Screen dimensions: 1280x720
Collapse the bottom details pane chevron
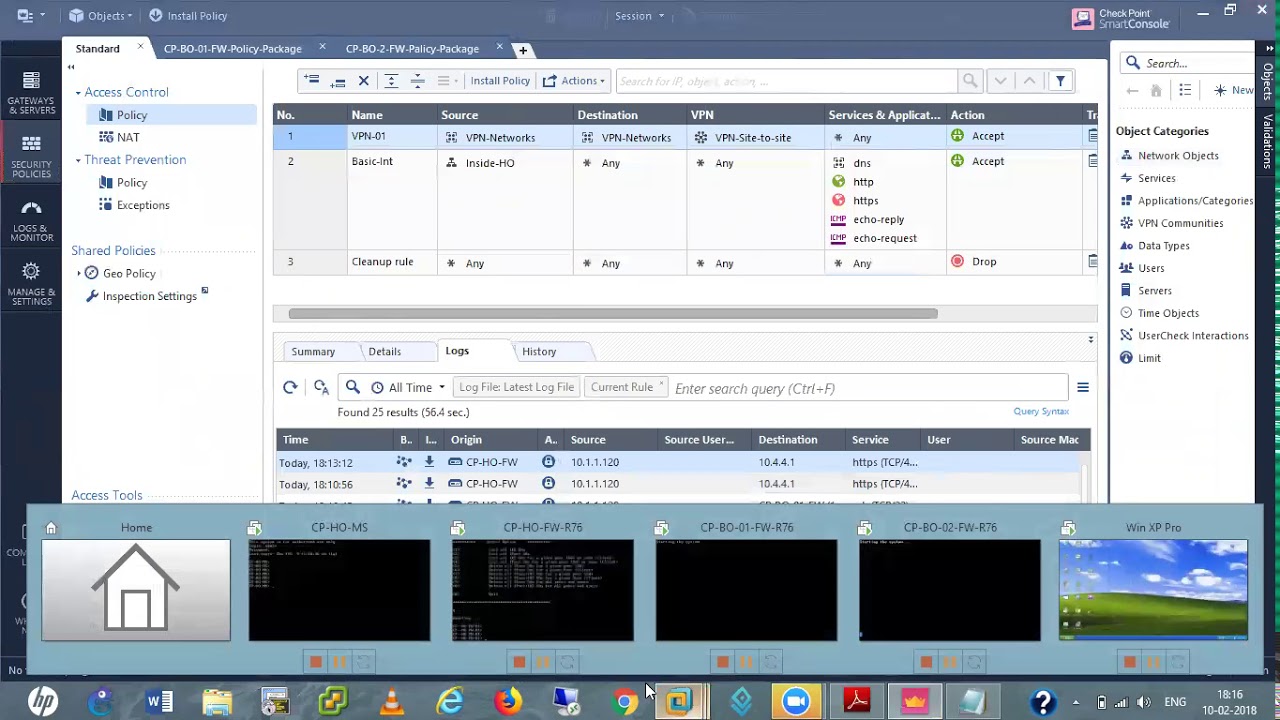[1090, 340]
